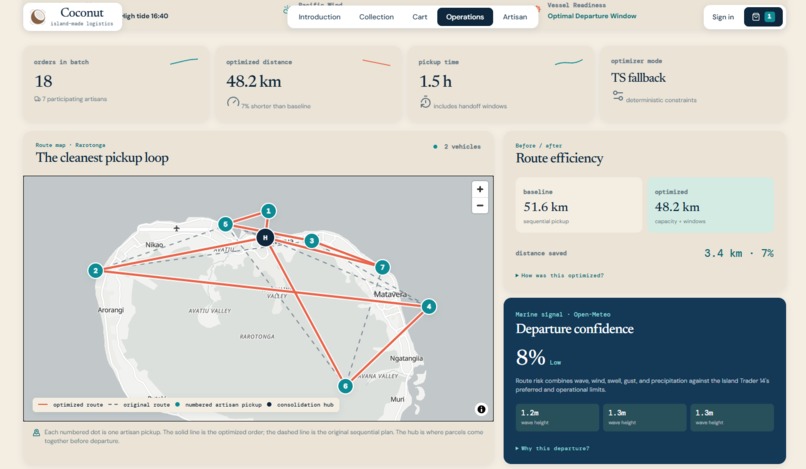Image resolution: width=806 pixels, height=469 pixels.
Task: Click 'includes handoff windows' text
Action: 470,106
